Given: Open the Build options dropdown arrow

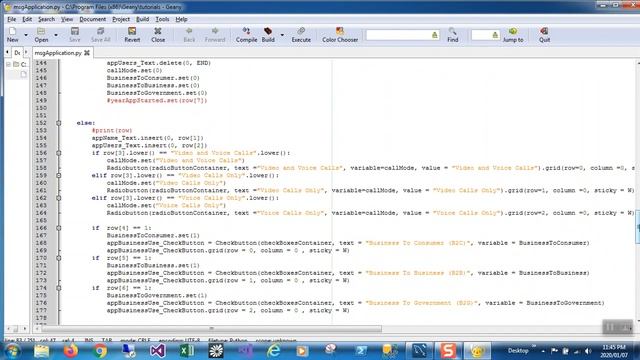Looking at the screenshot, I should (282, 35).
